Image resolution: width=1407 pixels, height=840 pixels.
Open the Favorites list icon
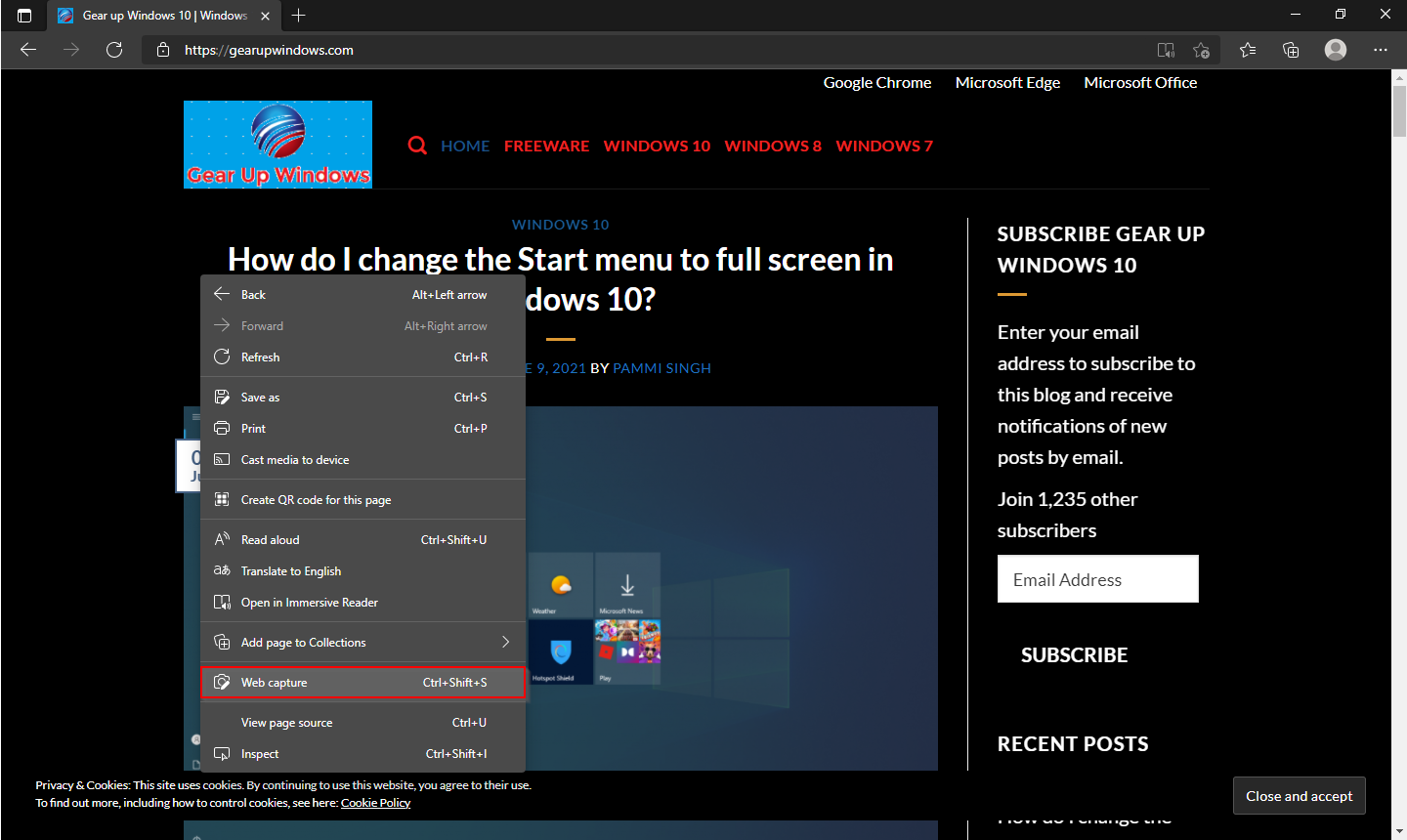[1248, 50]
